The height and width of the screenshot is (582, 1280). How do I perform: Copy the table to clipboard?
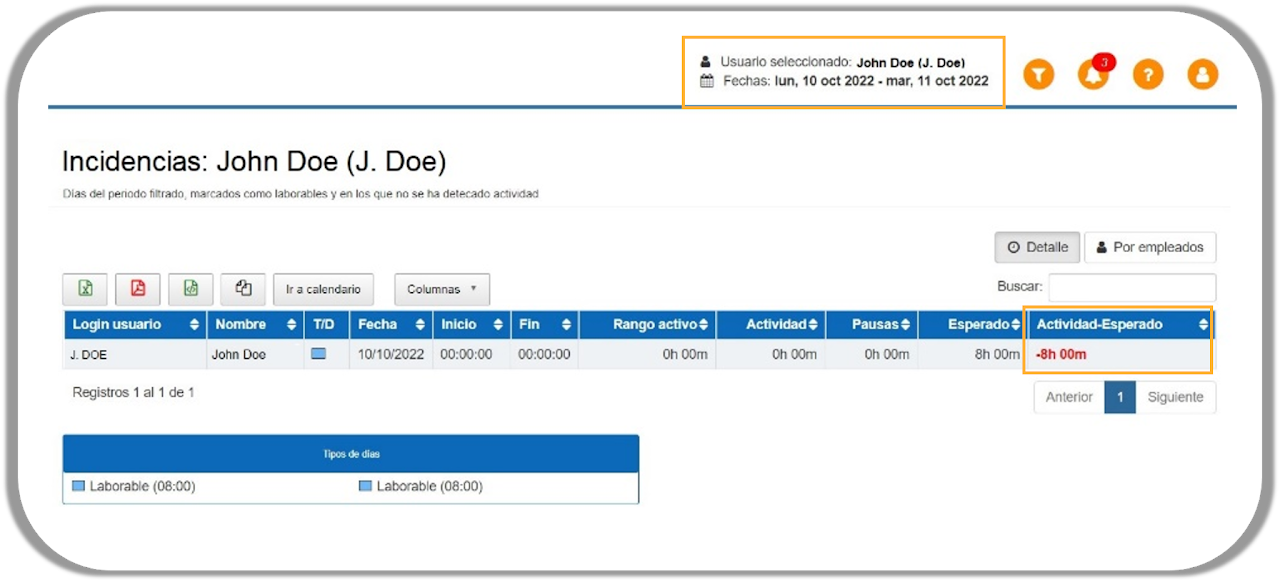tap(243, 289)
